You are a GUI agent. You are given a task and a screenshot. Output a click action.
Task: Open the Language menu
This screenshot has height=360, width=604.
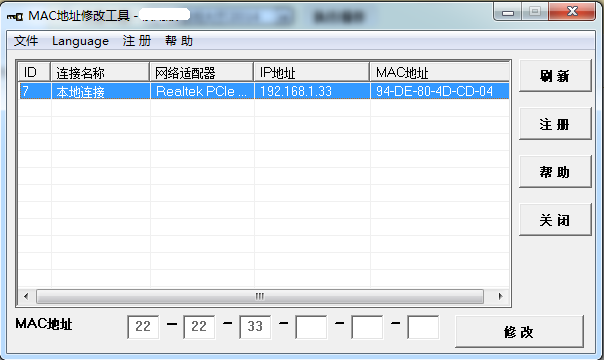pos(80,41)
